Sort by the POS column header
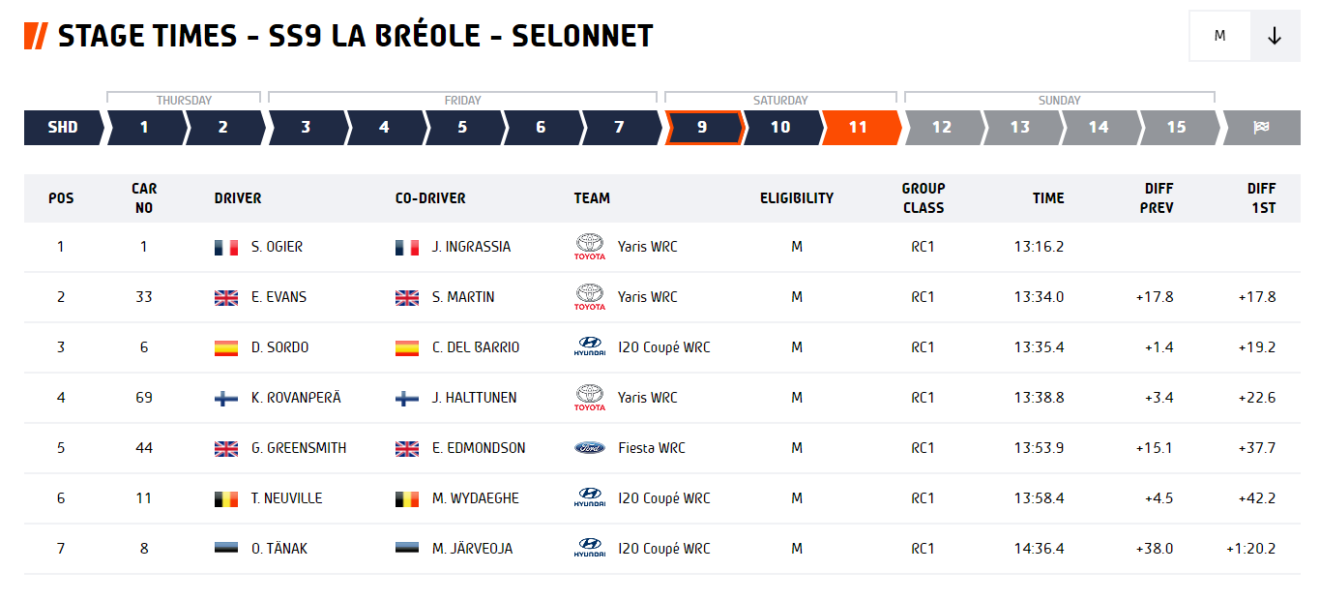The width and height of the screenshot is (1320, 601). click(x=61, y=198)
